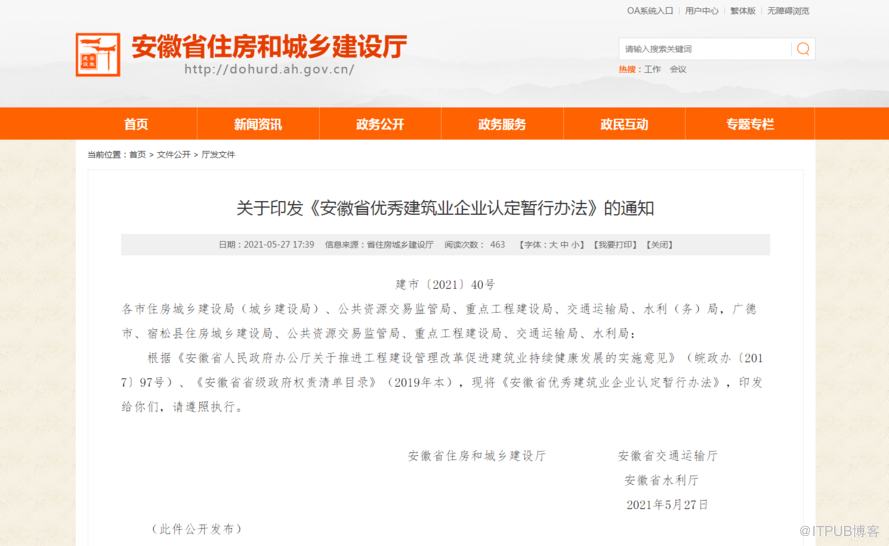
Task: Click the note （此件公开发布）
Action: [197, 529]
